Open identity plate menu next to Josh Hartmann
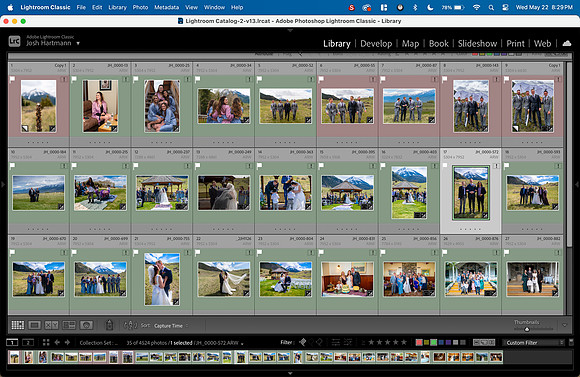580x377 pixels. tap(78, 43)
